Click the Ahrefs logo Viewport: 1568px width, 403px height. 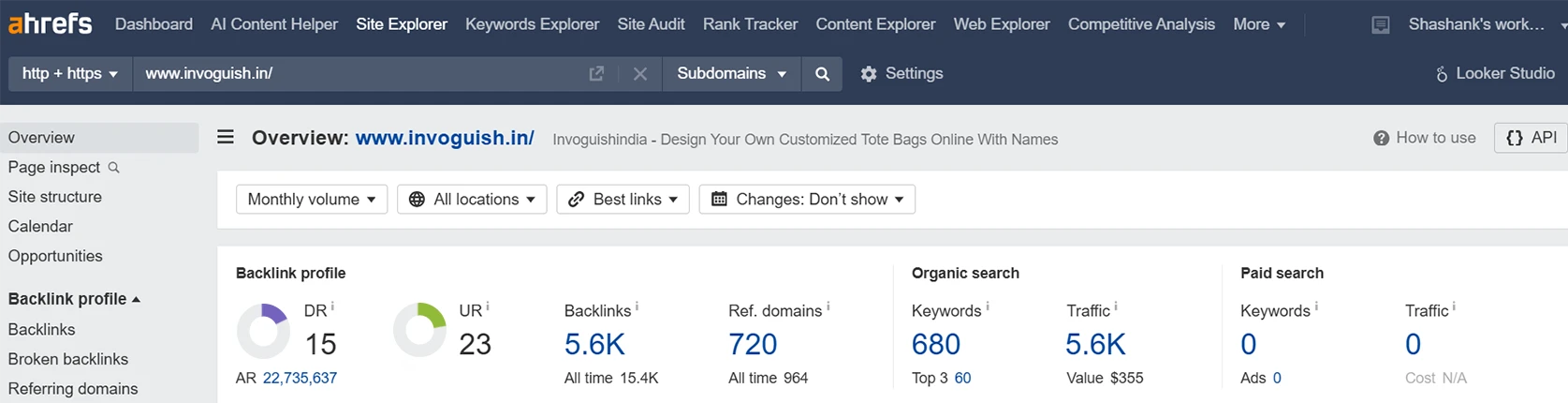(x=51, y=23)
